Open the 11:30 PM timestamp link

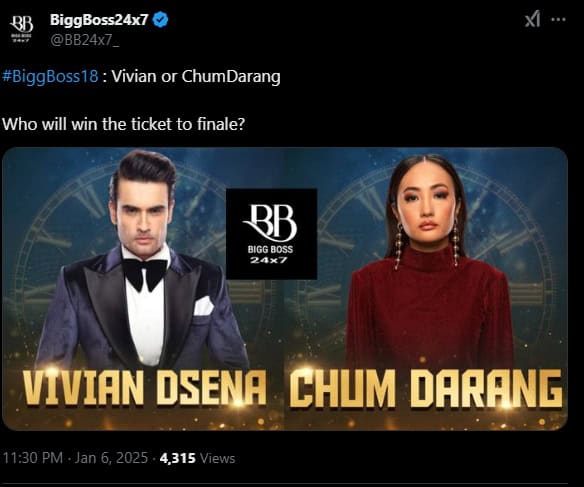click(33, 458)
